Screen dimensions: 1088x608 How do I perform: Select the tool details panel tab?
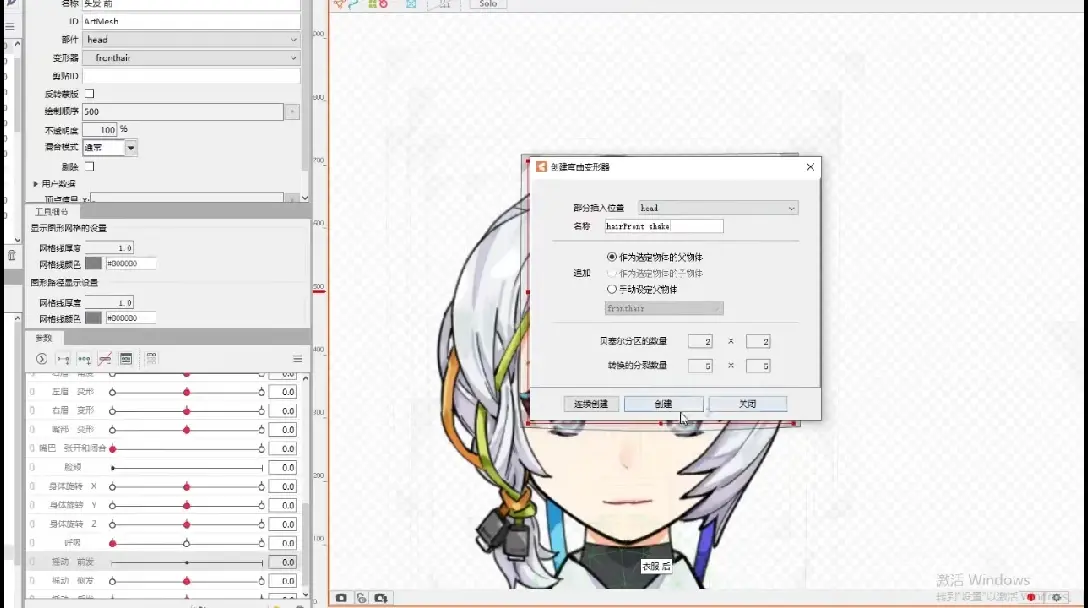point(51,212)
